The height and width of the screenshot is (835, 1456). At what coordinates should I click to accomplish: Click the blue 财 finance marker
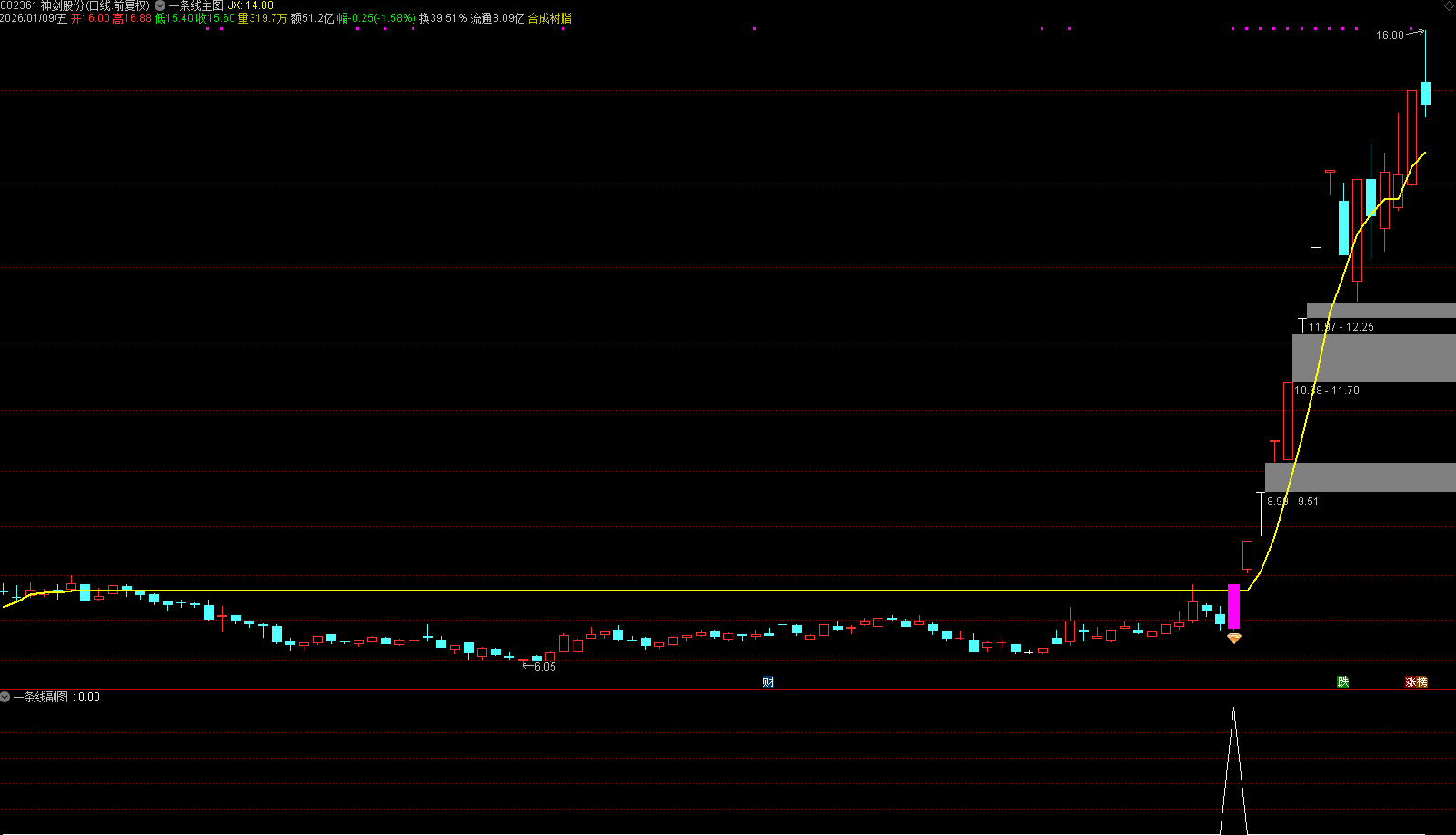[768, 682]
